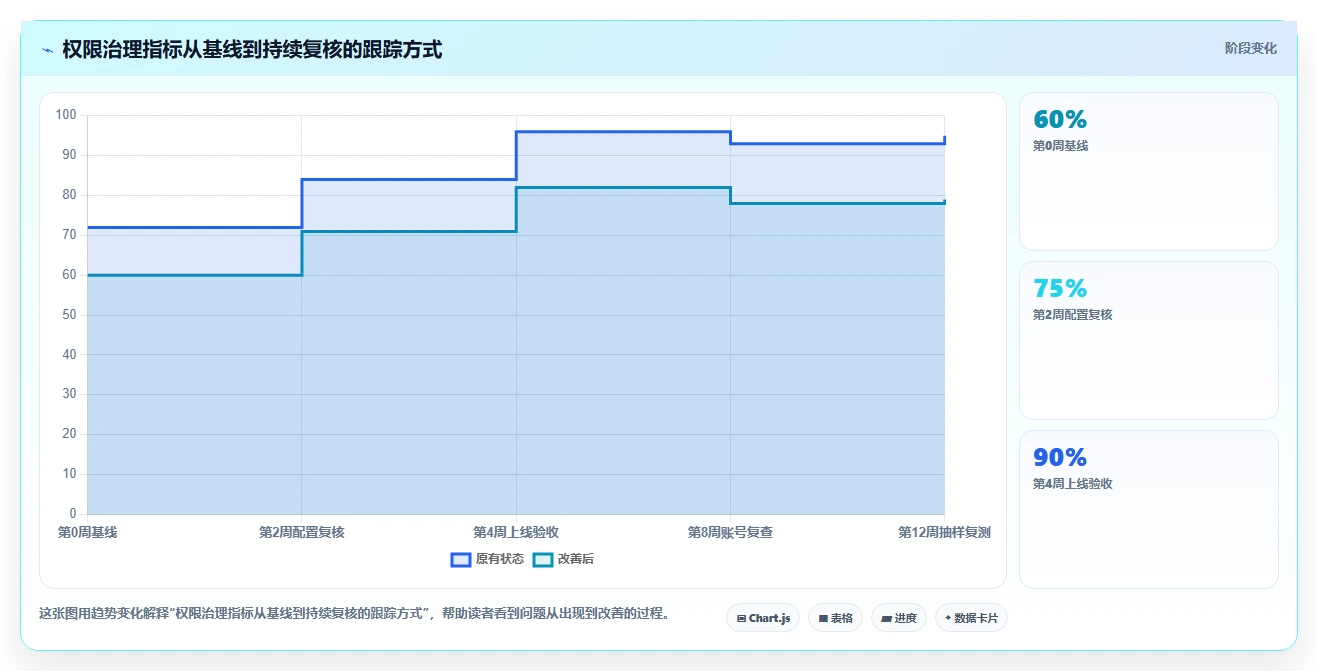The image size is (1318, 671).
Task: Click the 第4周上线验收 axis label
Action: click(x=516, y=532)
